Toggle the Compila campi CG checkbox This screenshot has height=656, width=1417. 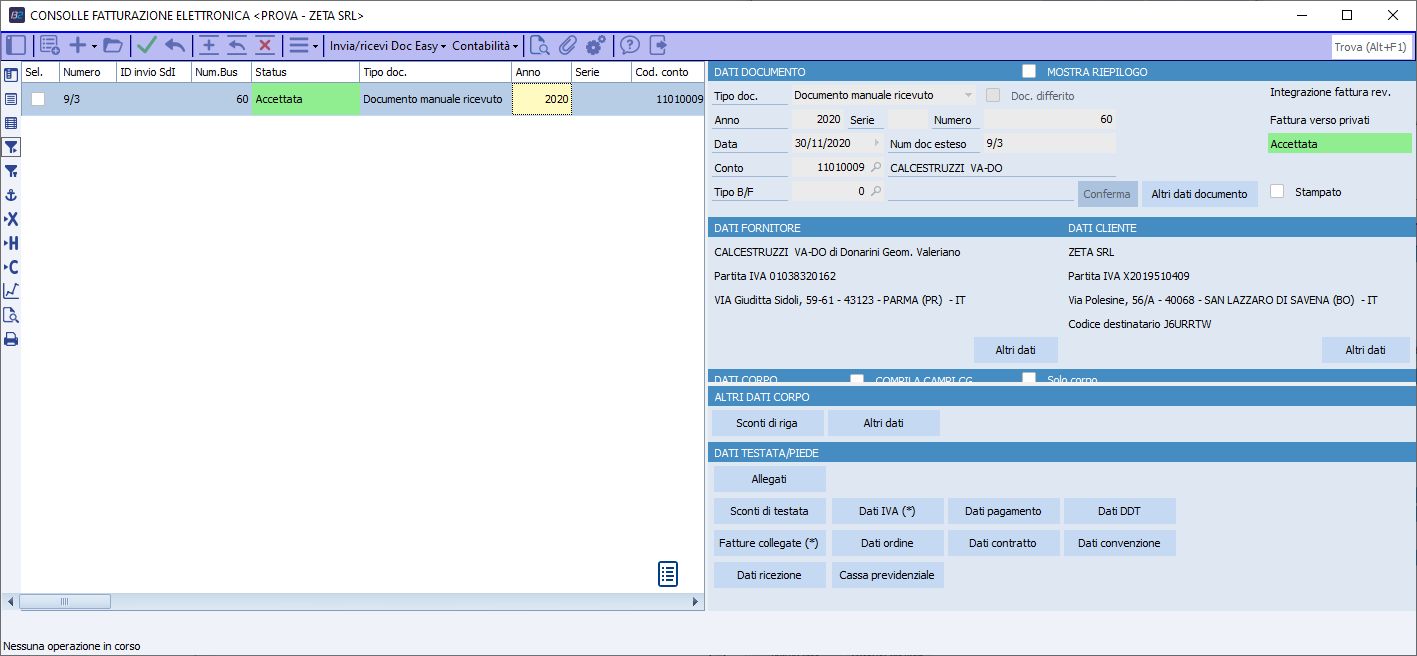857,379
